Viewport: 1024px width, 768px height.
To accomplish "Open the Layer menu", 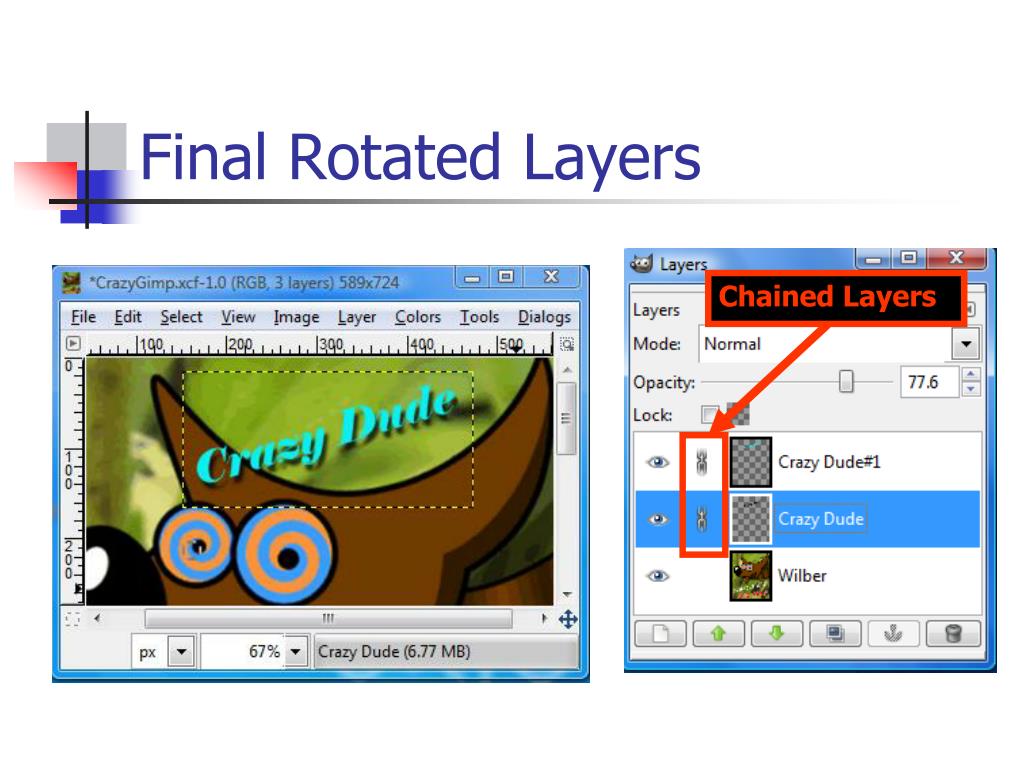I will coord(357,317).
